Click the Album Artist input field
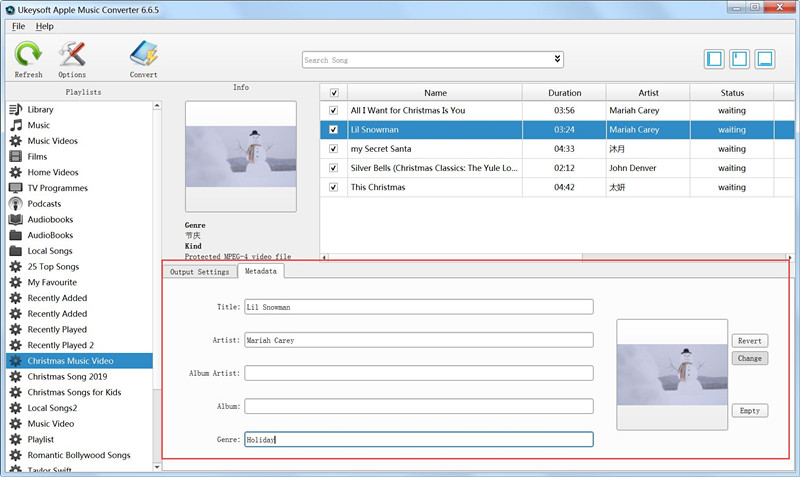Screen dimensions: 800x477 419,373
